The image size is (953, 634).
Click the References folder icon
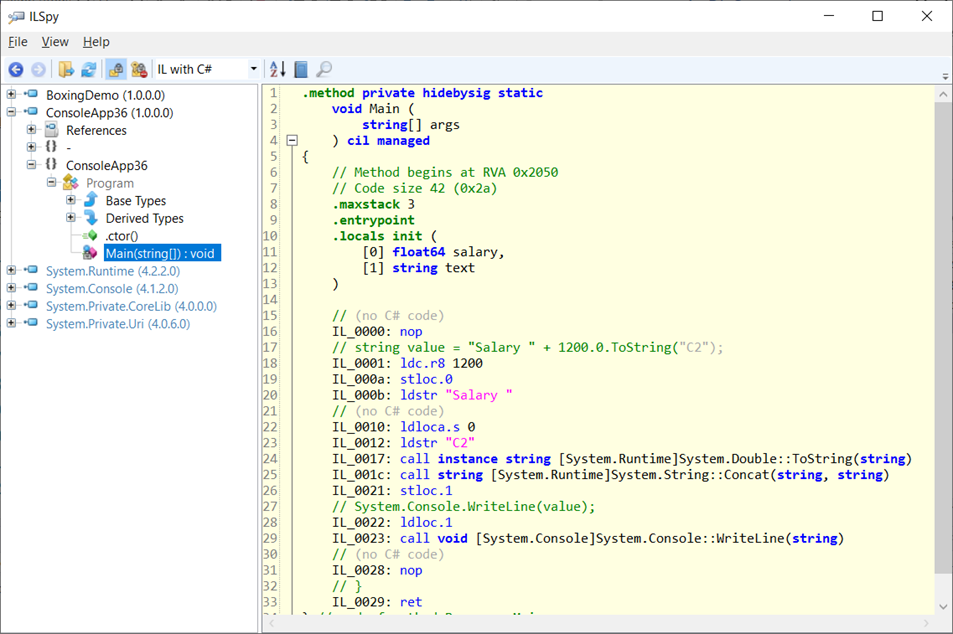[52, 130]
